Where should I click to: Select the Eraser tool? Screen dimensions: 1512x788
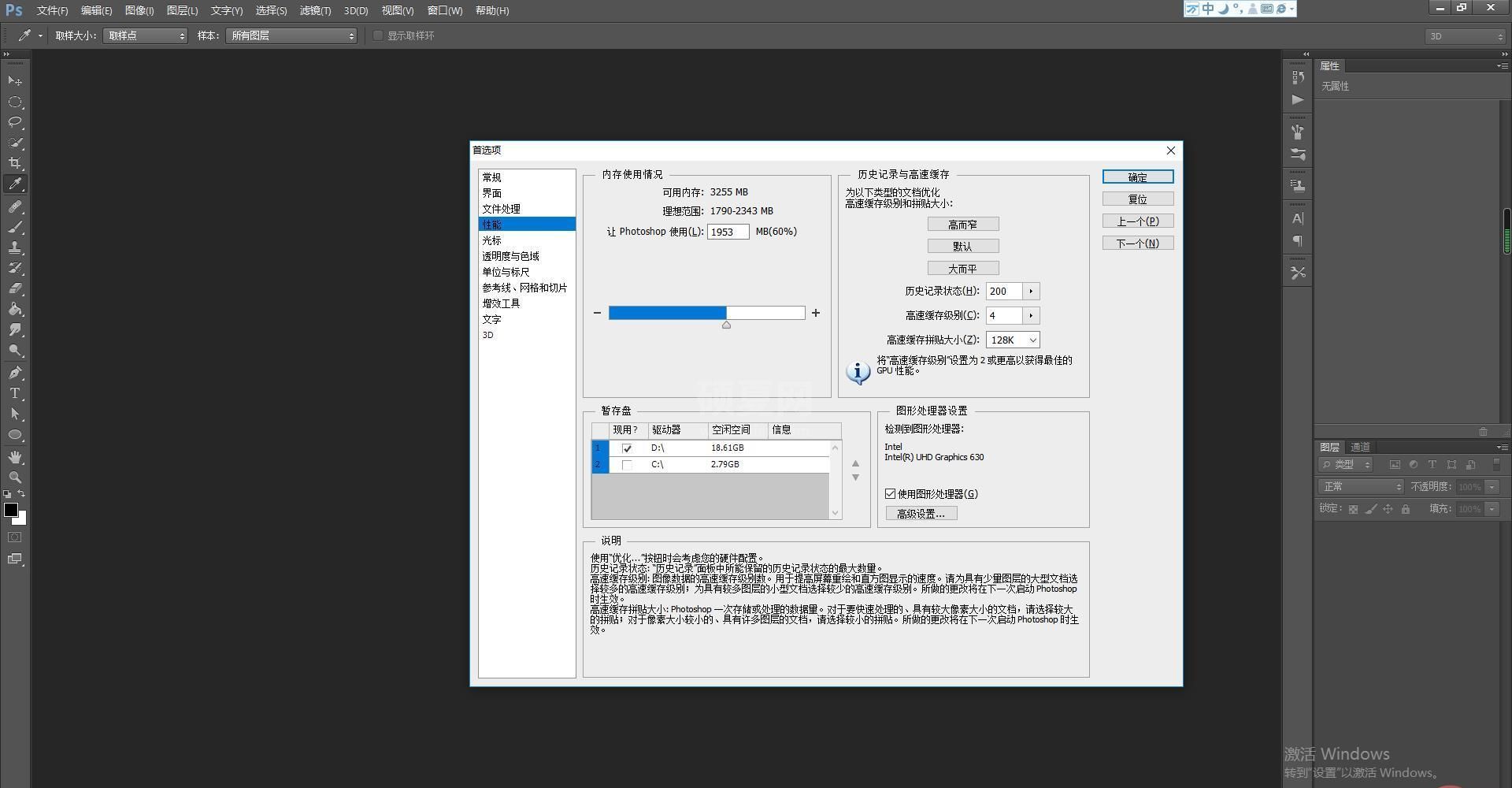point(15,288)
